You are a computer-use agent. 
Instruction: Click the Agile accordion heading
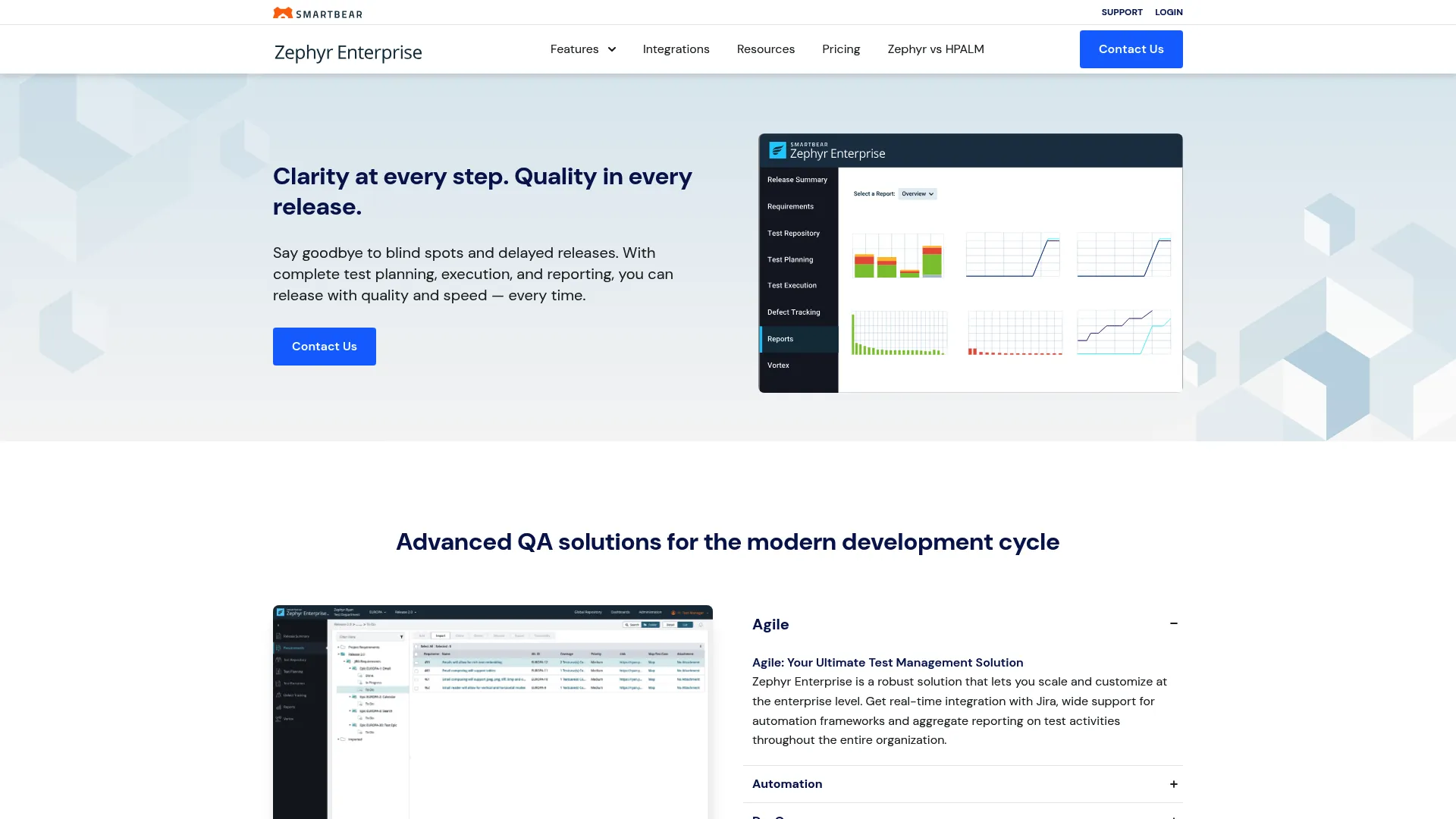770,624
